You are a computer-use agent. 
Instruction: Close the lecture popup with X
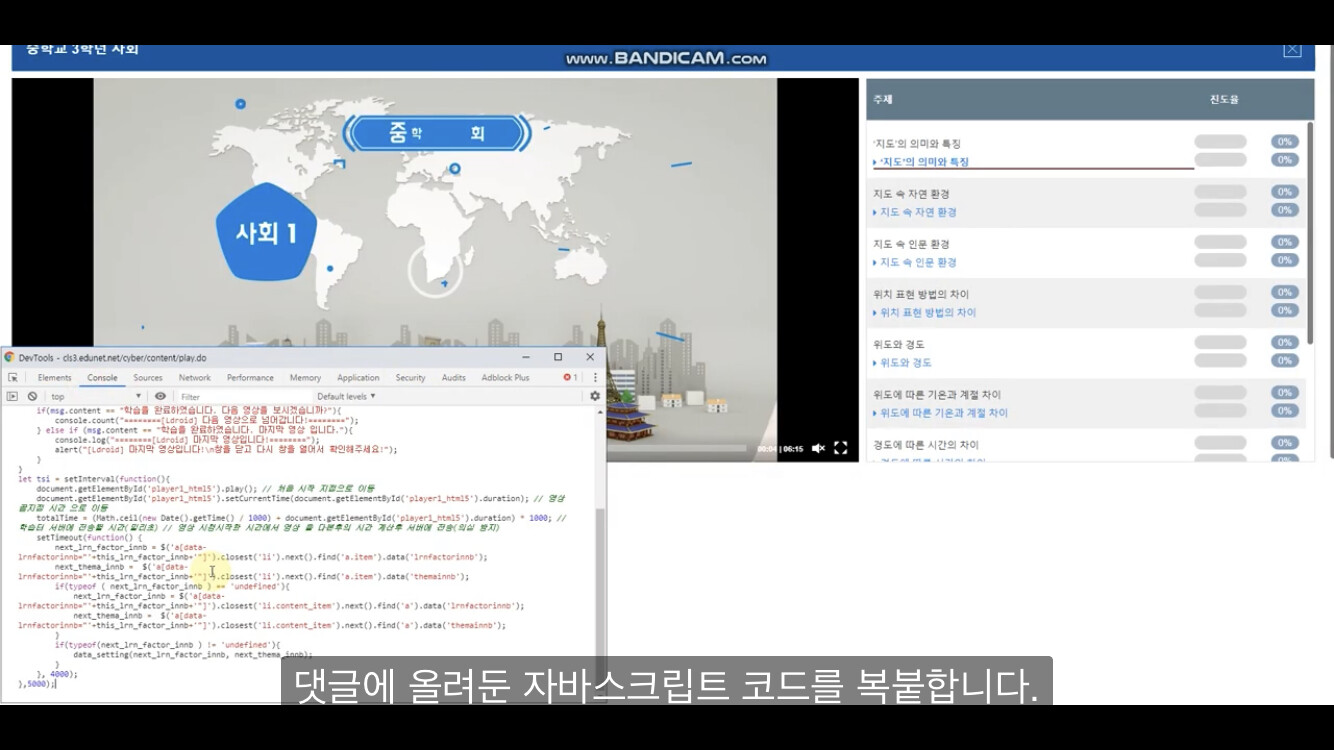(x=1292, y=50)
